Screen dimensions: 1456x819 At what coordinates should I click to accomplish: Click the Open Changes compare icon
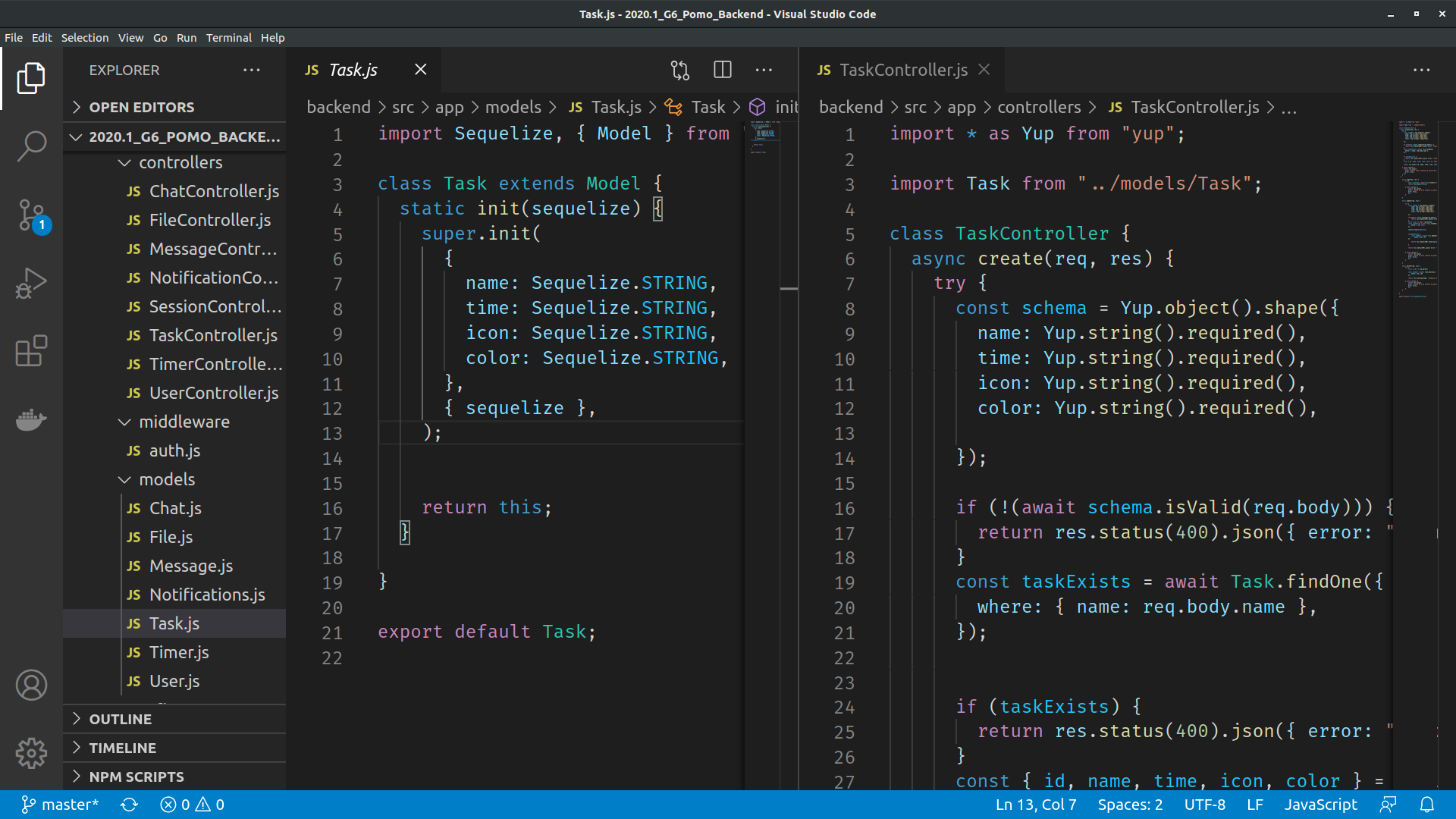[680, 70]
